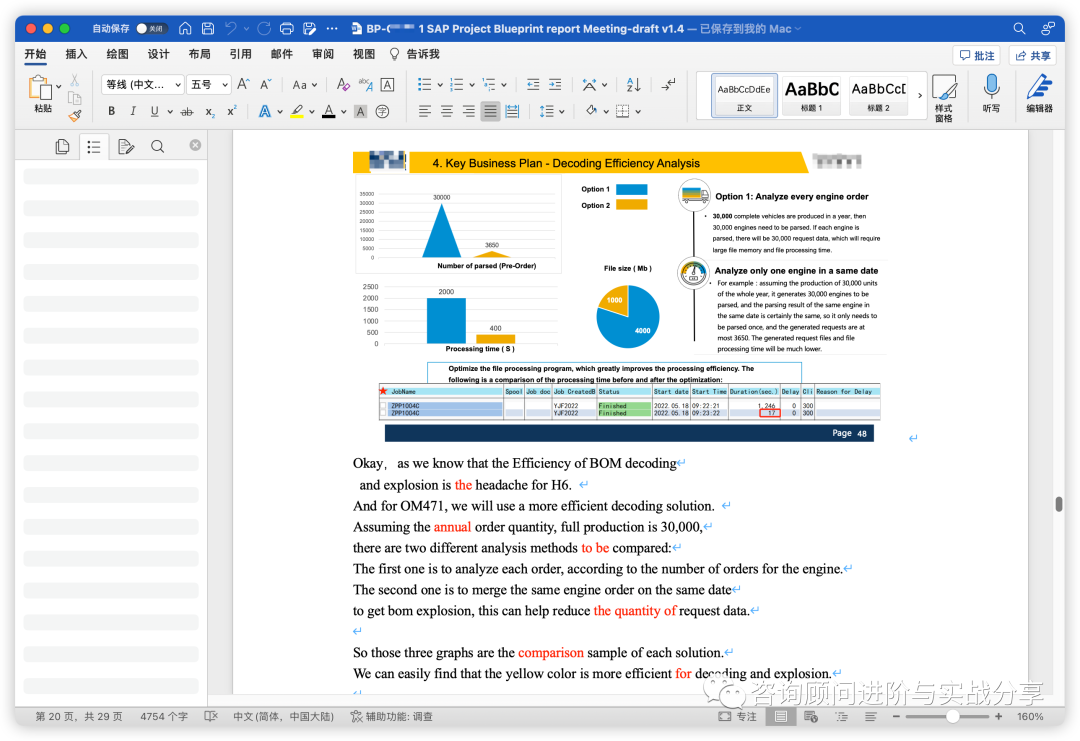The image size is (1080, 741).
Task: Align text right
Action: click(469, 111)
